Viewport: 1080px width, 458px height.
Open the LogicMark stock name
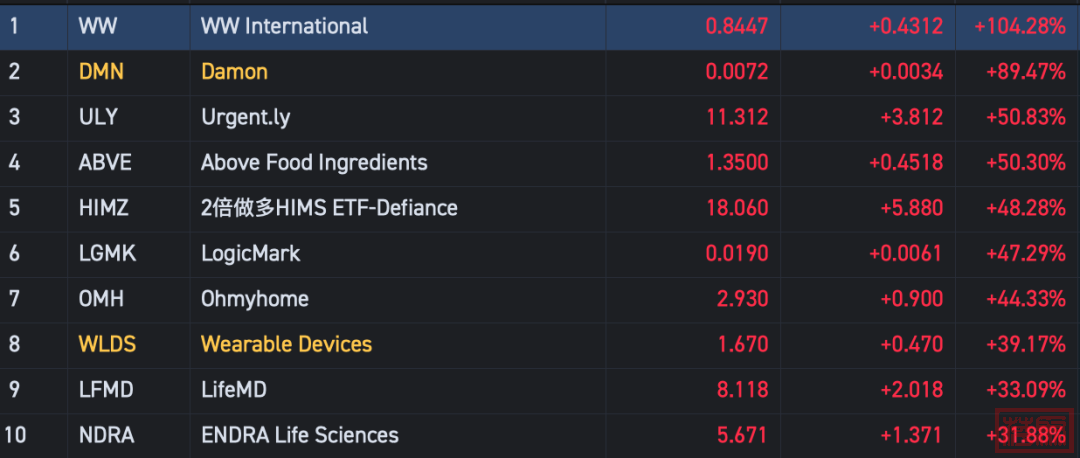251,253
